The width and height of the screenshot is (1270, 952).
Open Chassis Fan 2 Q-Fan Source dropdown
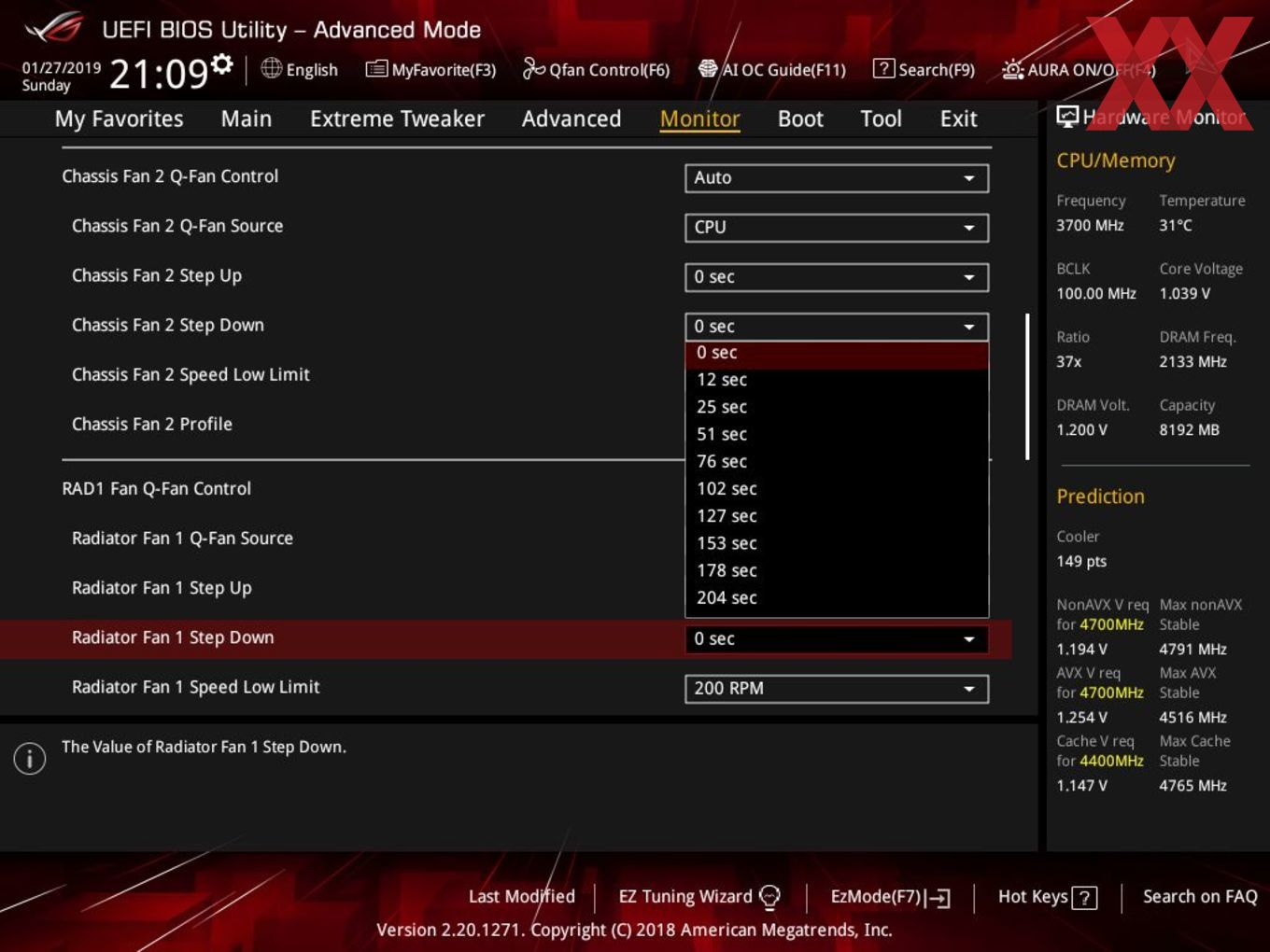837,227
